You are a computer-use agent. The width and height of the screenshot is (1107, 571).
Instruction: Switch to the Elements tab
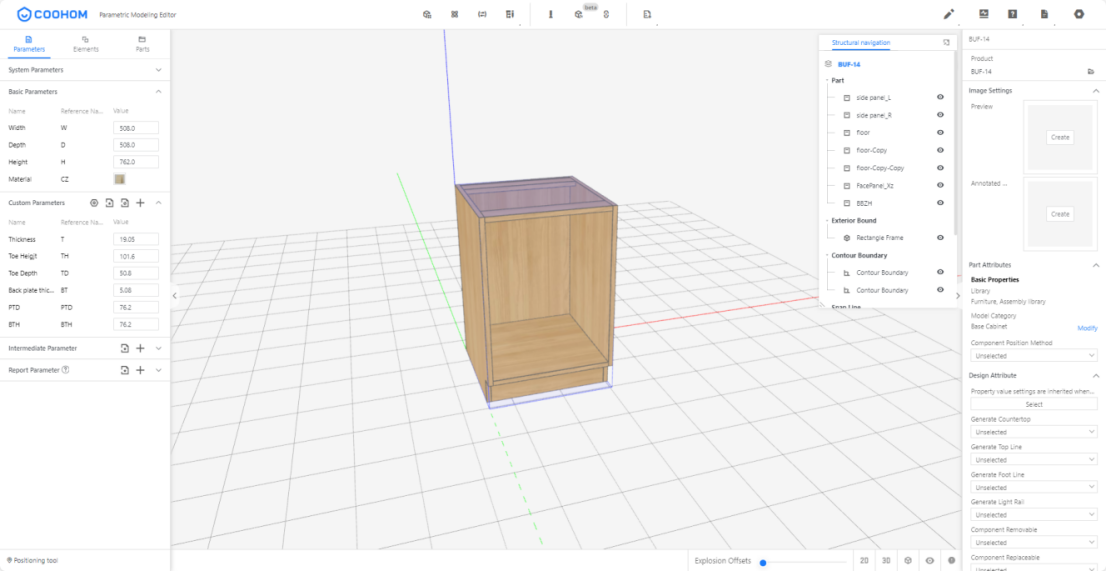coord(86,43)
